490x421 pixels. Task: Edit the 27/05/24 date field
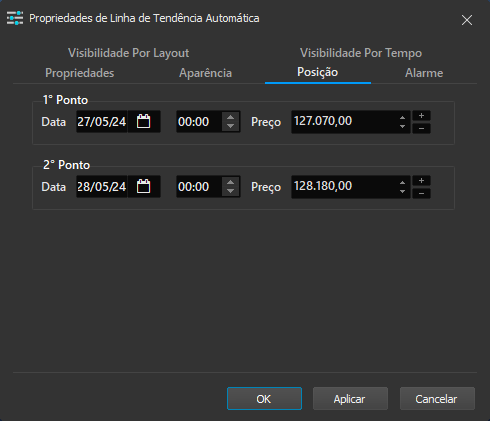(x=102, y=121)
